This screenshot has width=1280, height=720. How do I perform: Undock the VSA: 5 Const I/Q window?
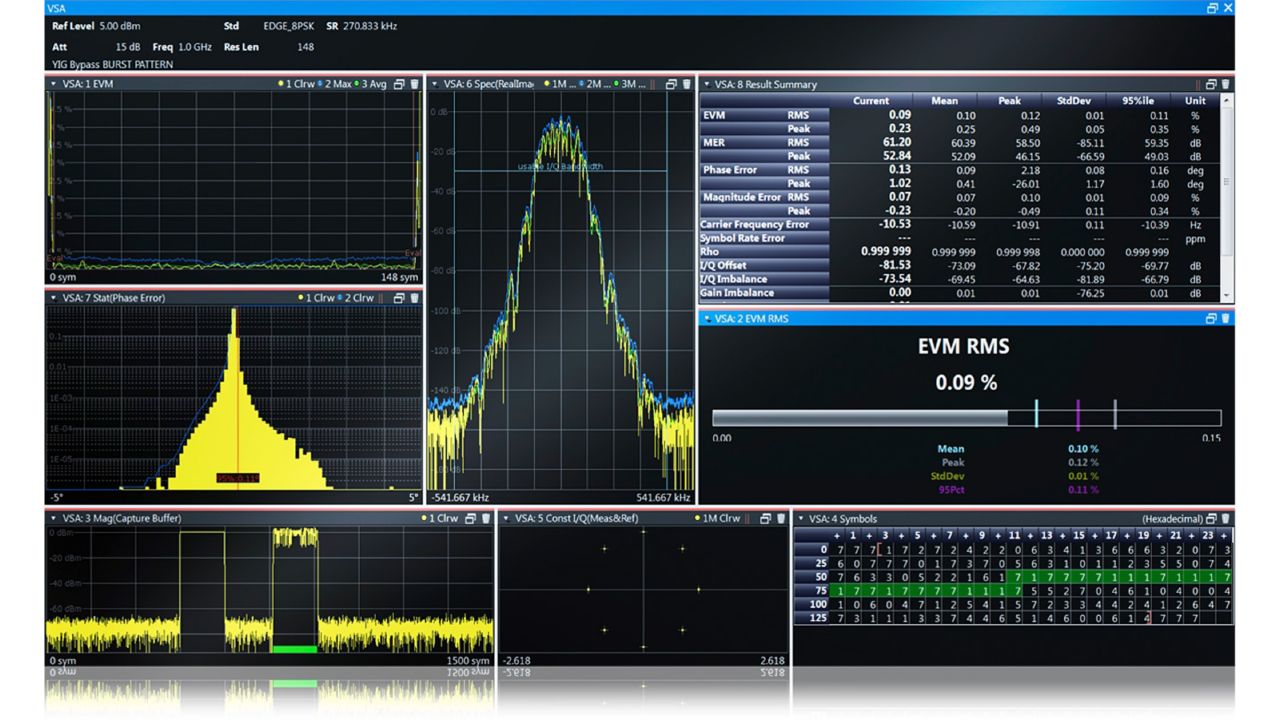point(765,518)
